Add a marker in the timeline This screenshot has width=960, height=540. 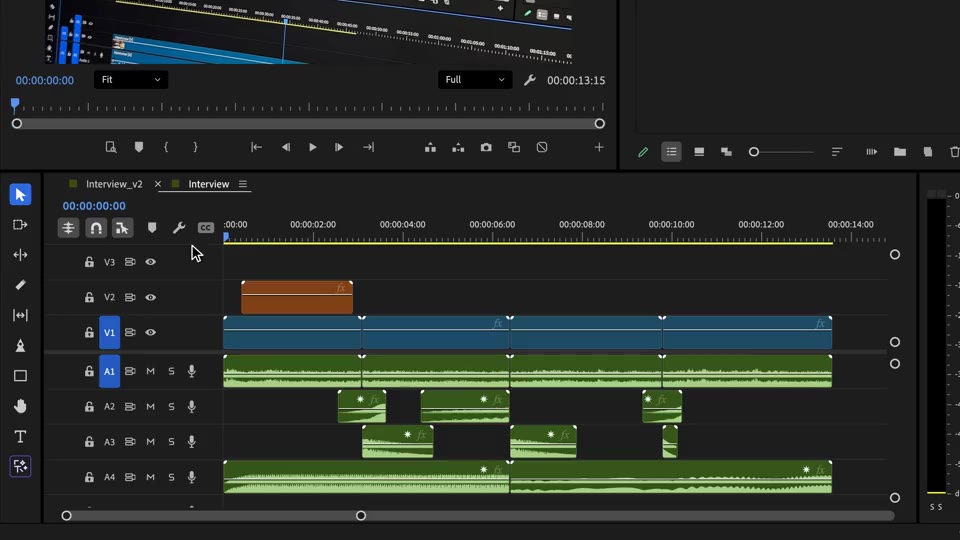tap(152, 228)
